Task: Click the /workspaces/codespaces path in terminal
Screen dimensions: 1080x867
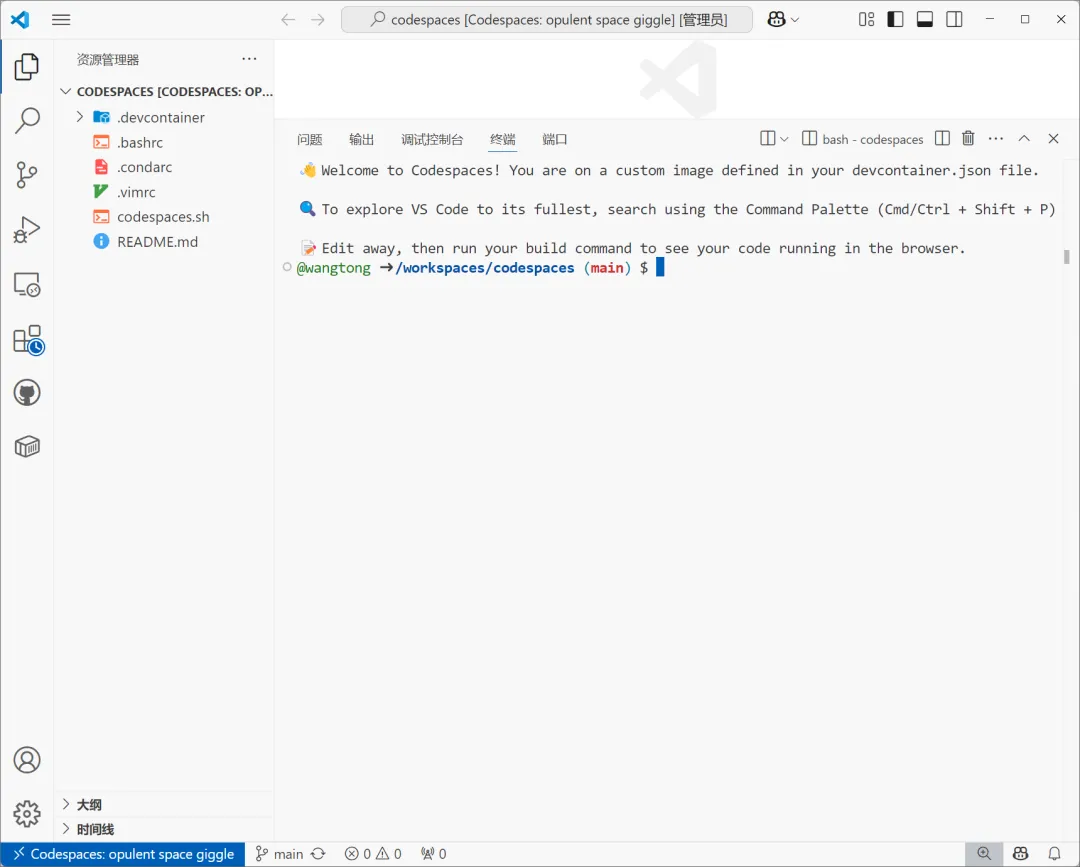Action: [485, 268]
